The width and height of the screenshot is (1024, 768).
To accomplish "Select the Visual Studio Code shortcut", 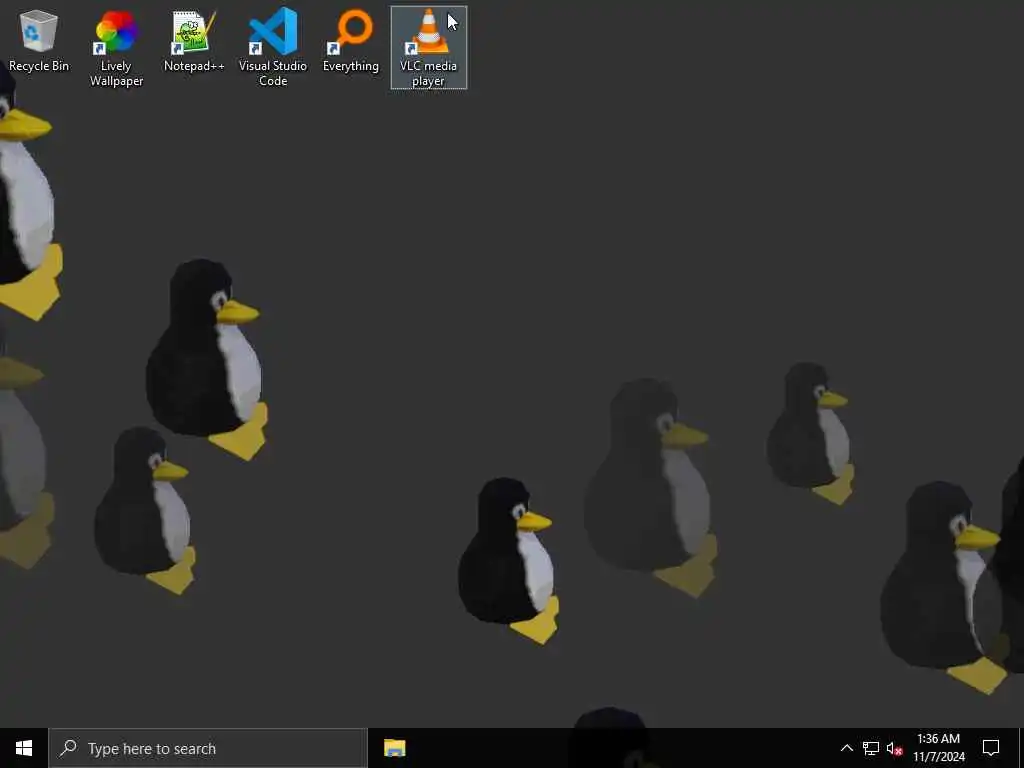I will pyautogui.click(x=273, y=48).
